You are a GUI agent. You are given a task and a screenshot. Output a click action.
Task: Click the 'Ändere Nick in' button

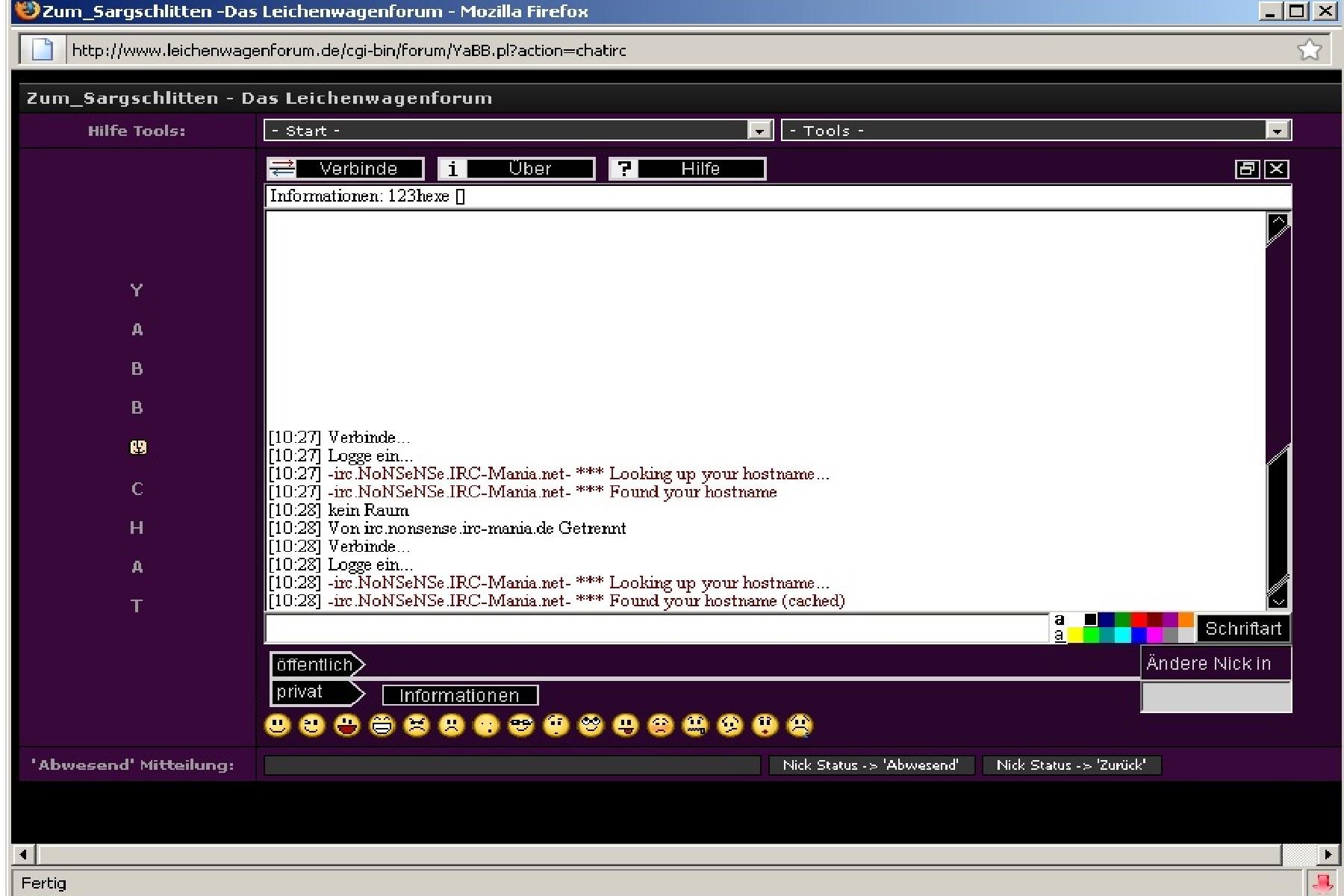coord(1216,664)
